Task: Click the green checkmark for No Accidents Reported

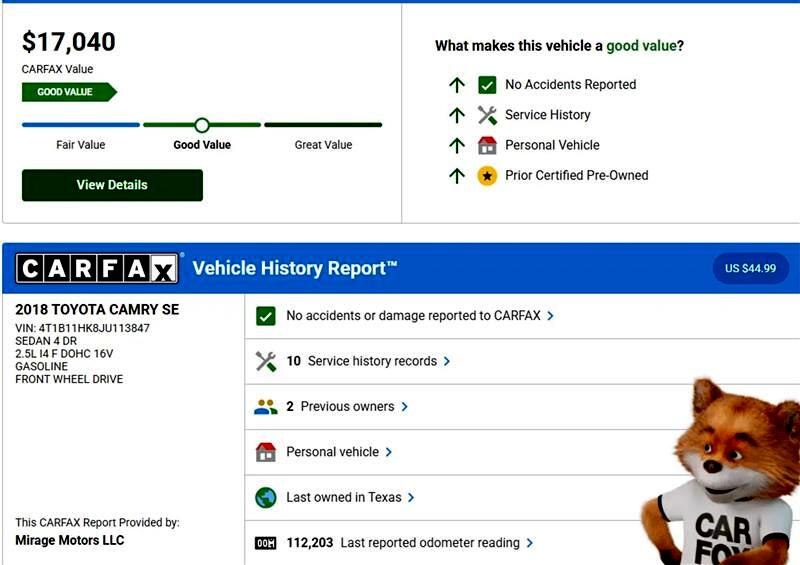Action: pyautogui.click(x=487, y=85)
